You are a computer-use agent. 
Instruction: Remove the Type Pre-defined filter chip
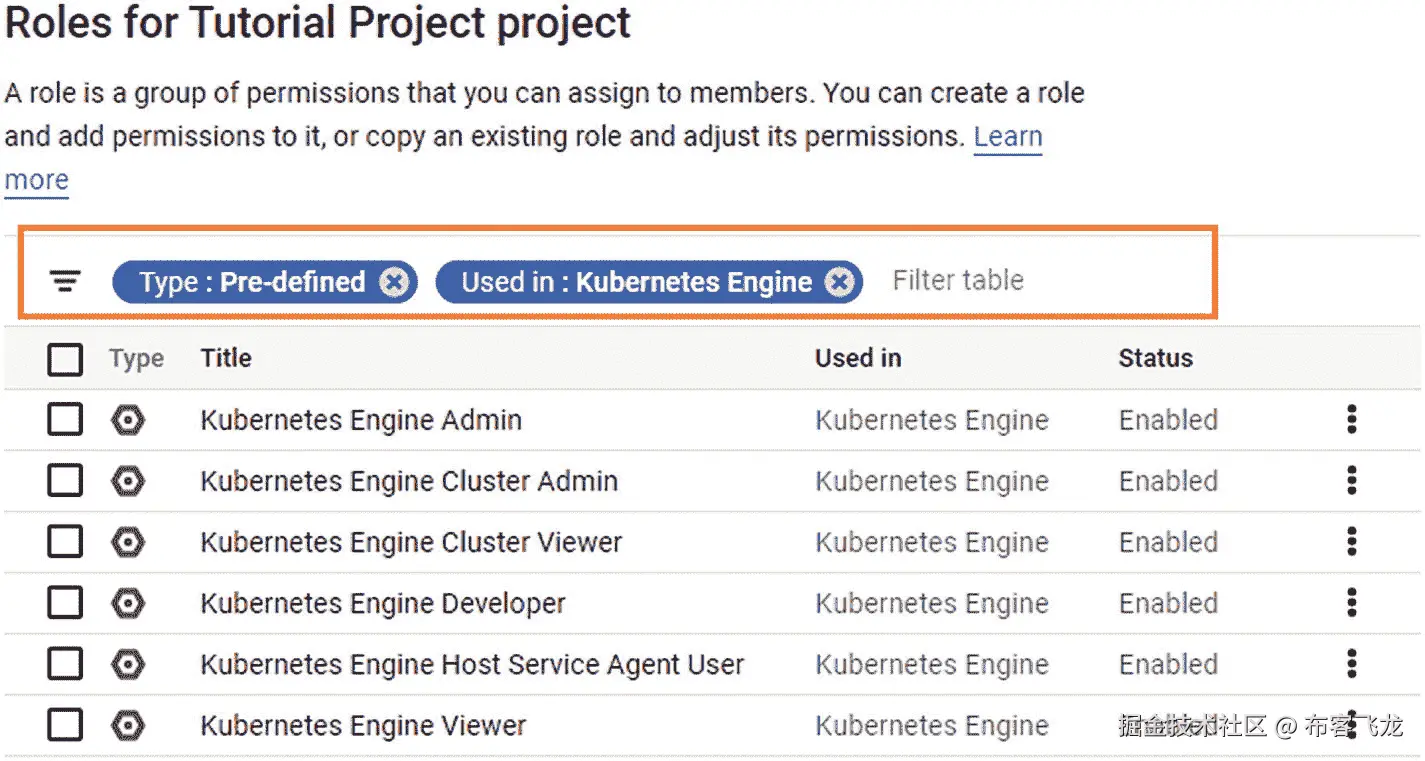tap(394, 283)
